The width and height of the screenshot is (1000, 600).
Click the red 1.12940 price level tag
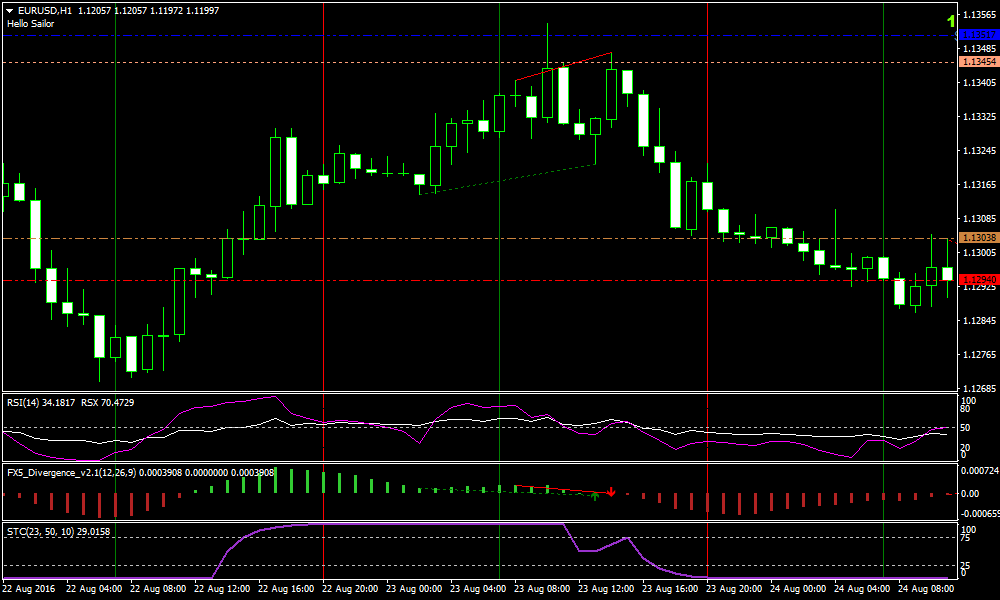(978, 280)
